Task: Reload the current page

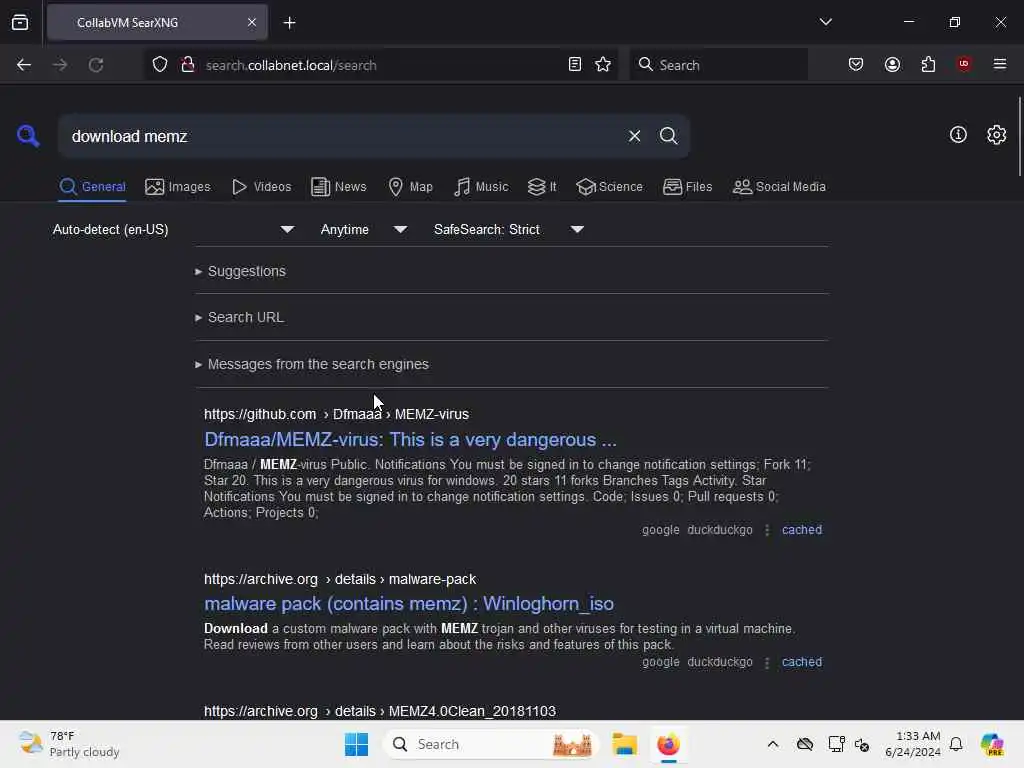Action: (x=96, y=65)
